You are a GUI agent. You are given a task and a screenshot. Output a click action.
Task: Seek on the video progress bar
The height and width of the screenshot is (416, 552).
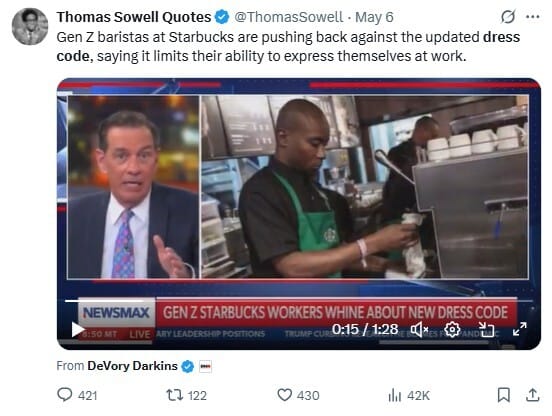tap(299, 301)
